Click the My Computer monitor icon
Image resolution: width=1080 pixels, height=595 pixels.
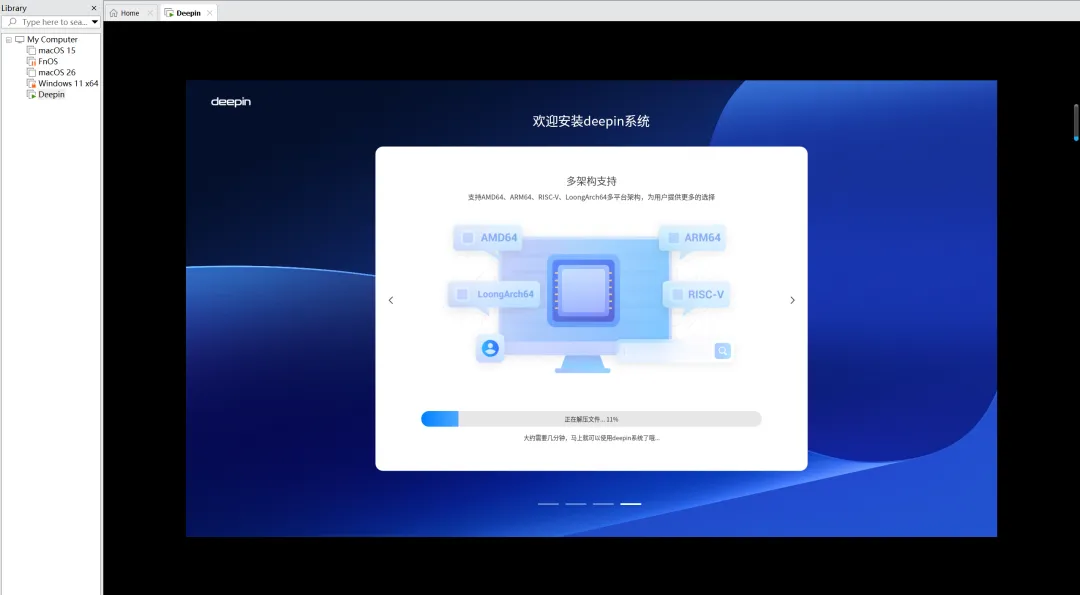pos(19,39)
